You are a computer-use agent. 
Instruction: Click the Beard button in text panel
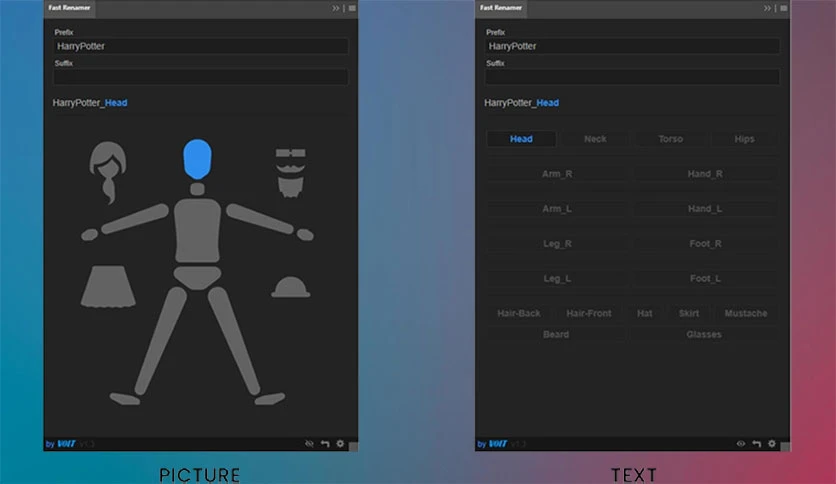click(556, 334)
